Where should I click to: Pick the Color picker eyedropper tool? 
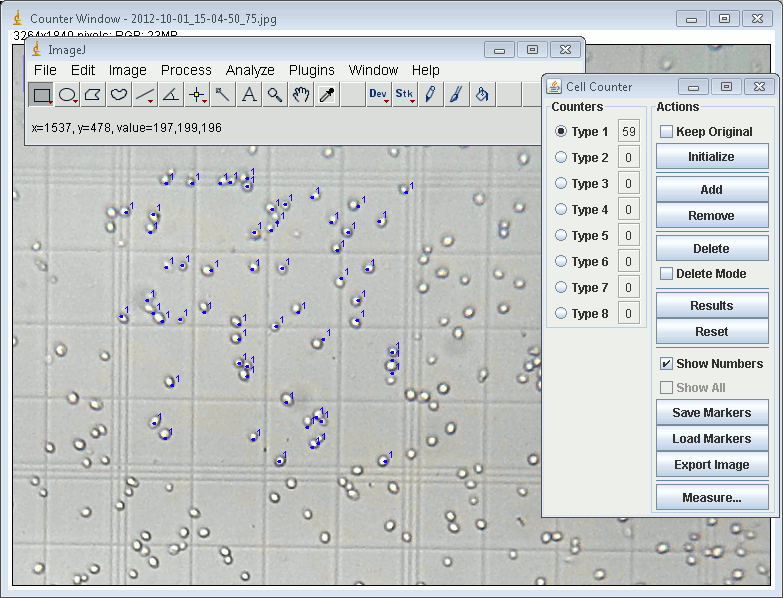[x=327, y=95]
